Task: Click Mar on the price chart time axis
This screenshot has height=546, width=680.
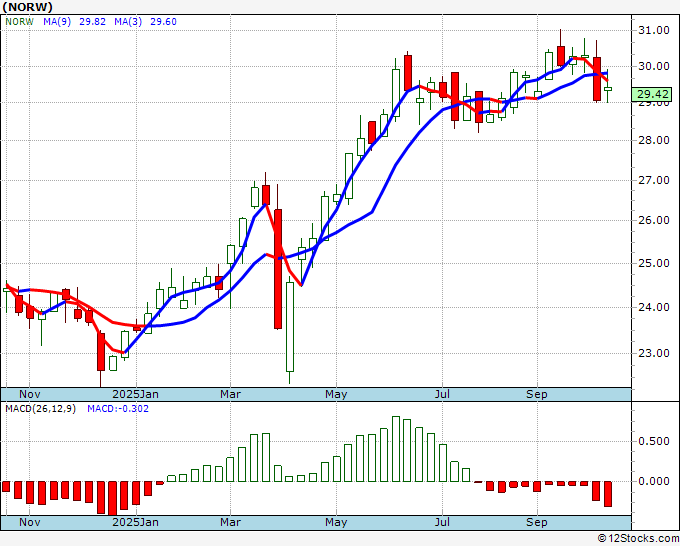Action: point(230,394)
